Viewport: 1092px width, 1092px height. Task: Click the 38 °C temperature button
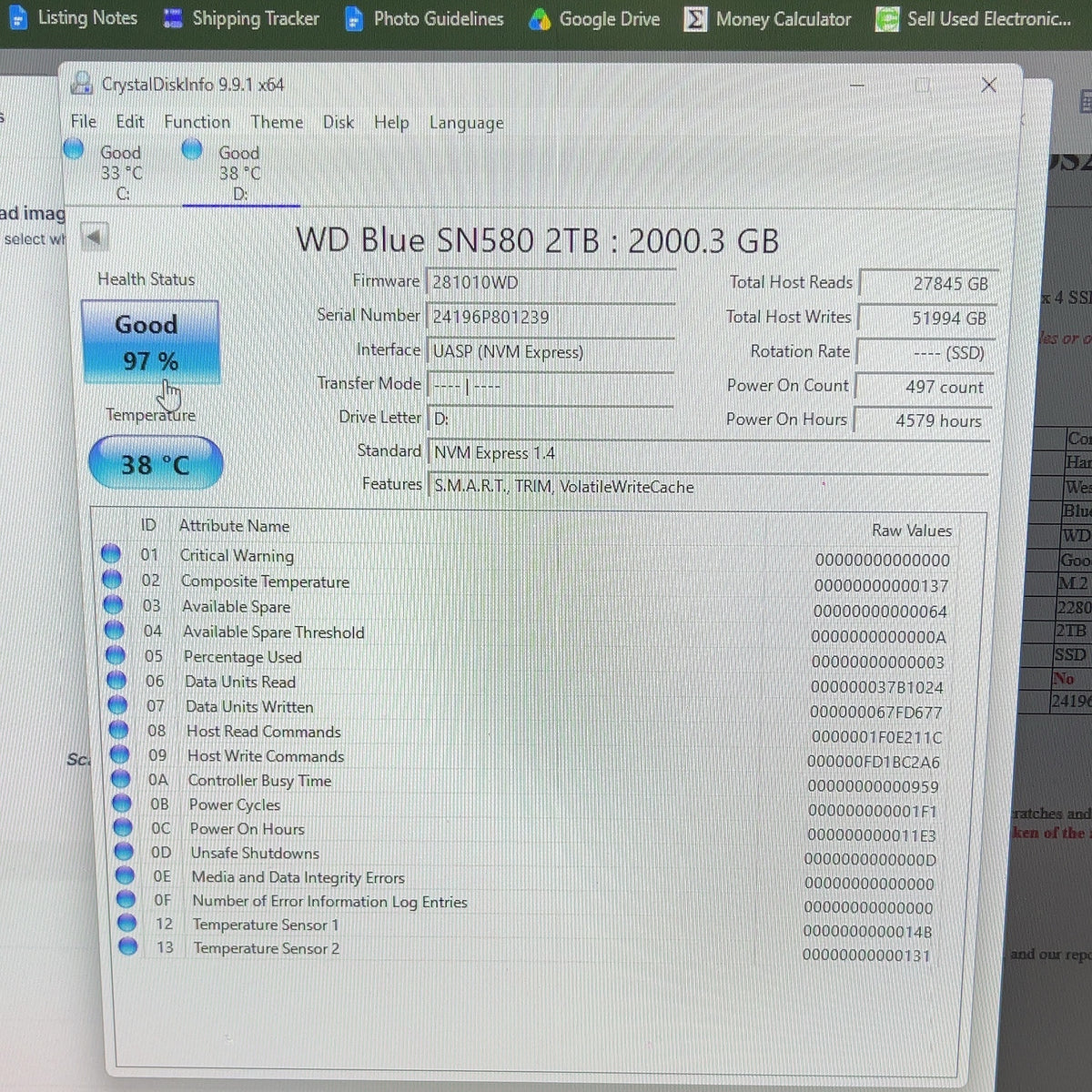156,463
